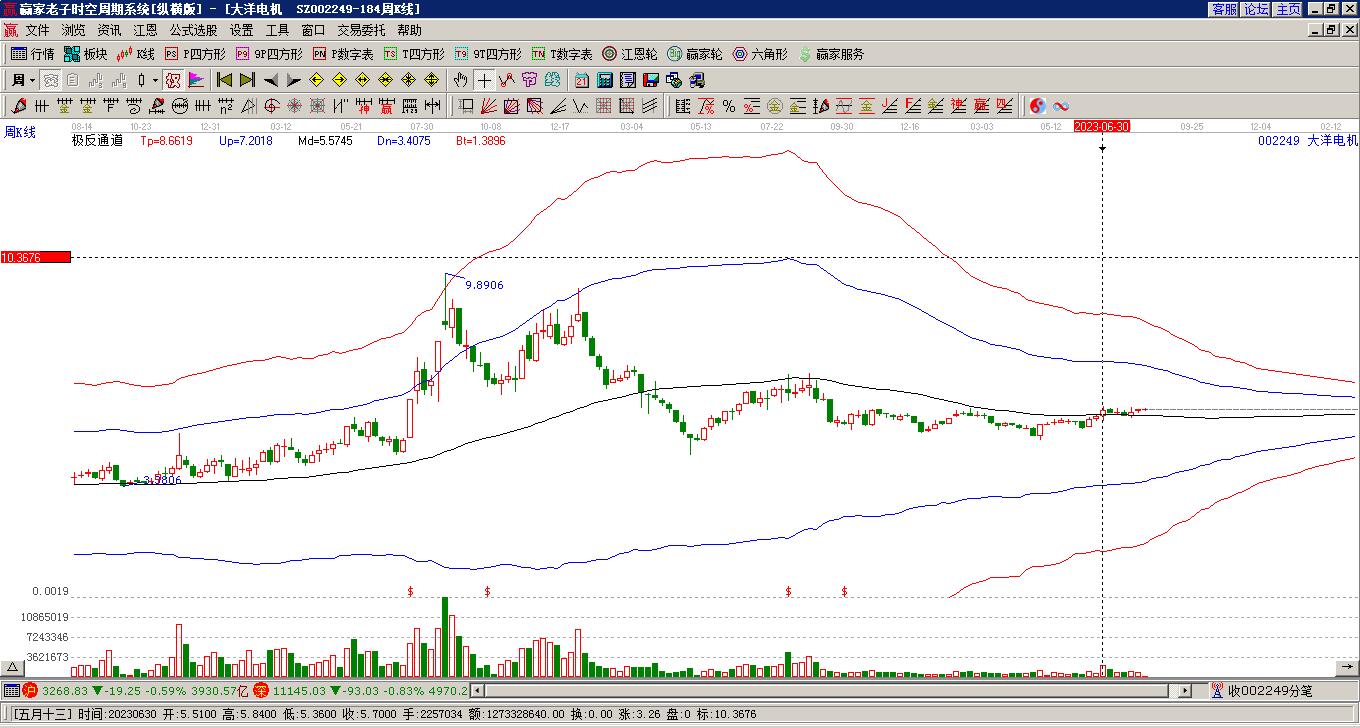Launch the 江恩轮 Gann wheel
The height and width of the screenshot is (728, 1360).
pyautogui.click(x=630, y=54)
